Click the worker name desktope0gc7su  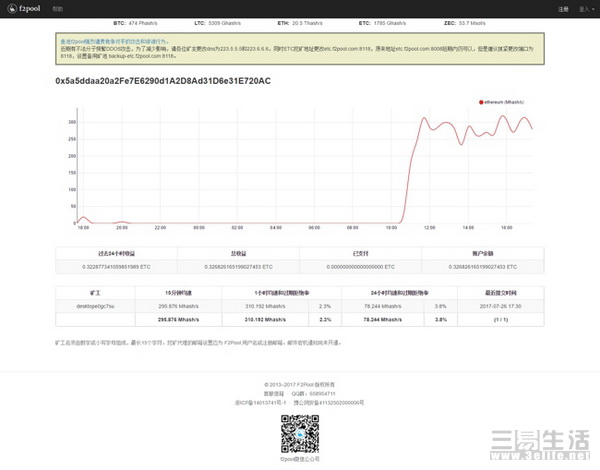pos(95,306)
